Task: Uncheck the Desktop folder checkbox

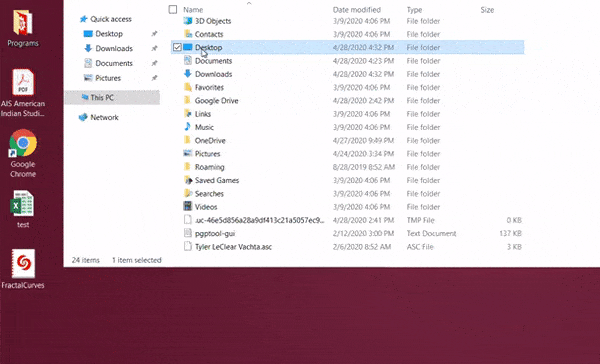Action: (177, 47)
